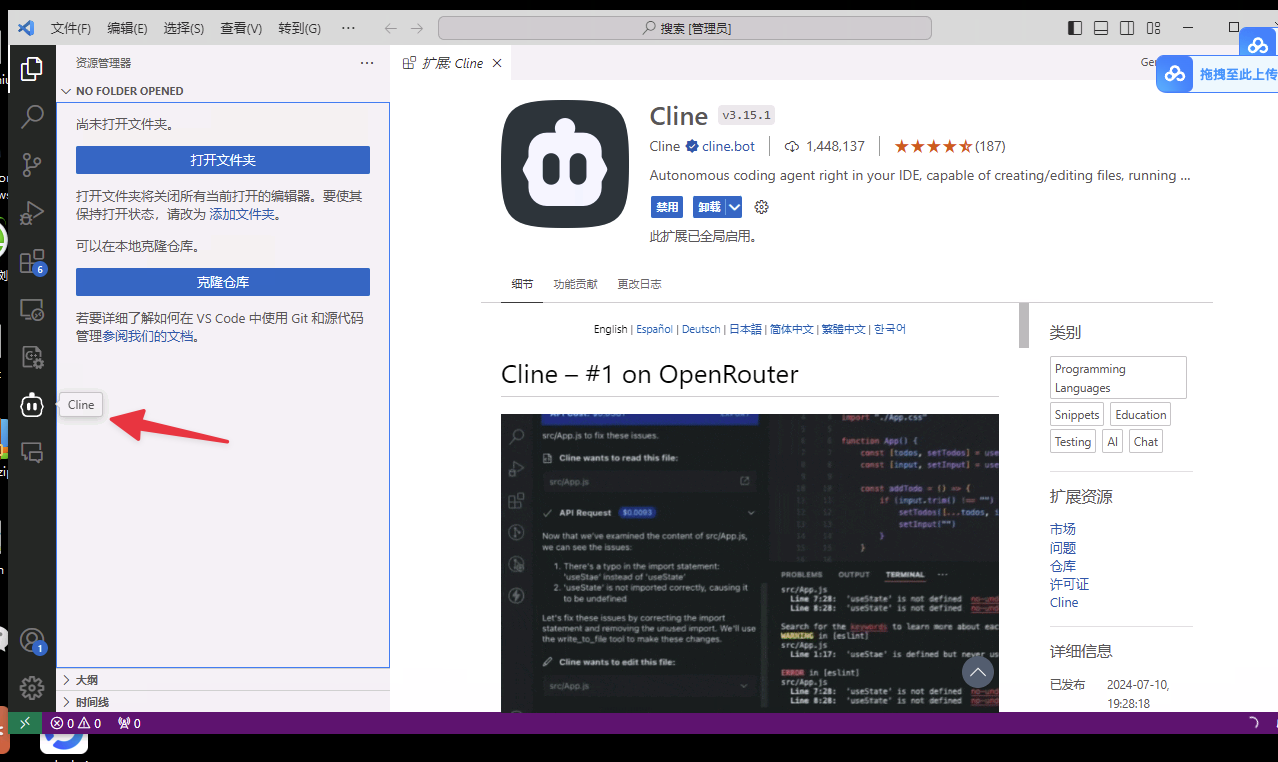
Task: Click the extension settings gear next to 卸载
Action: [x=761, y=207]
